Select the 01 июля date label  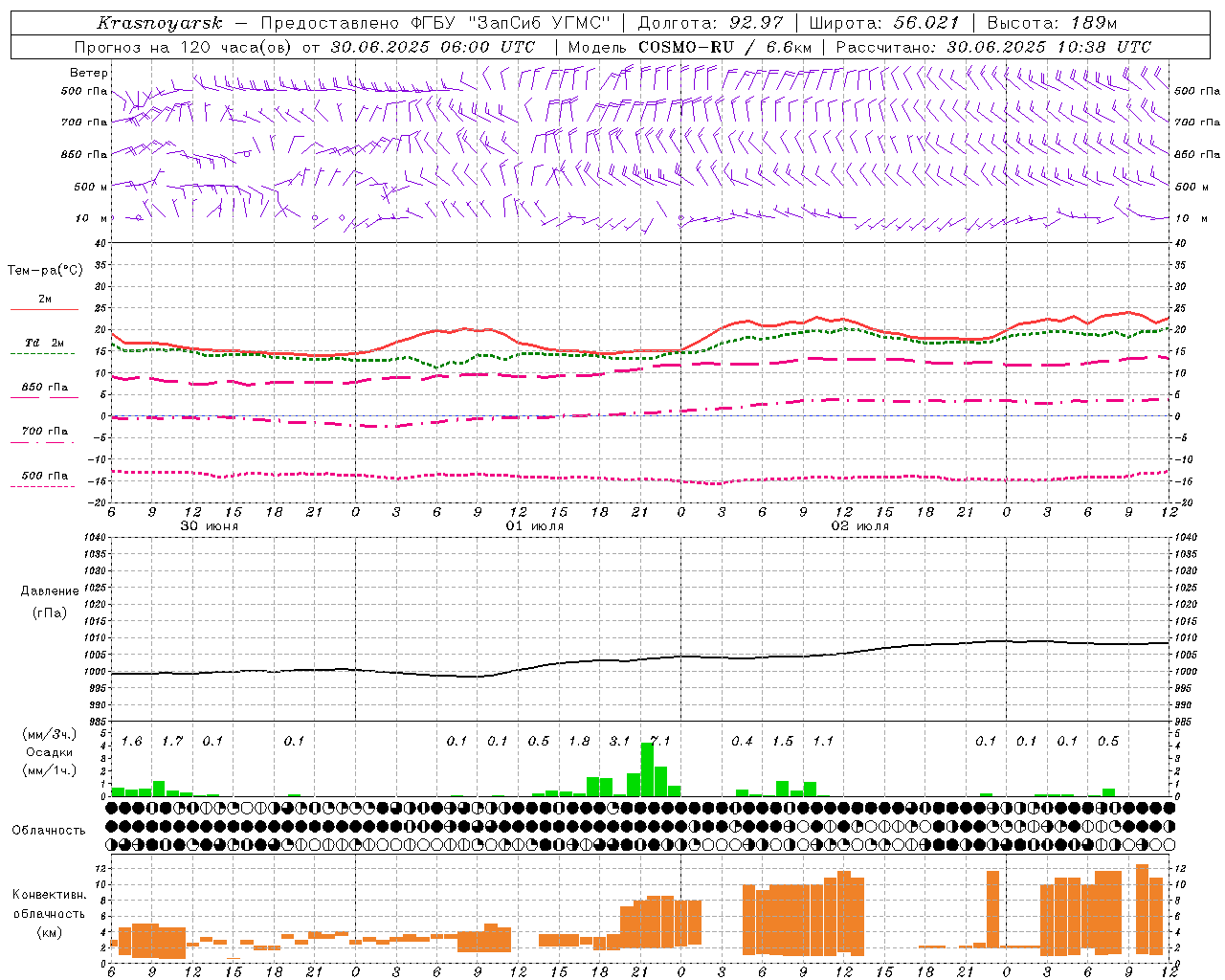535,526
